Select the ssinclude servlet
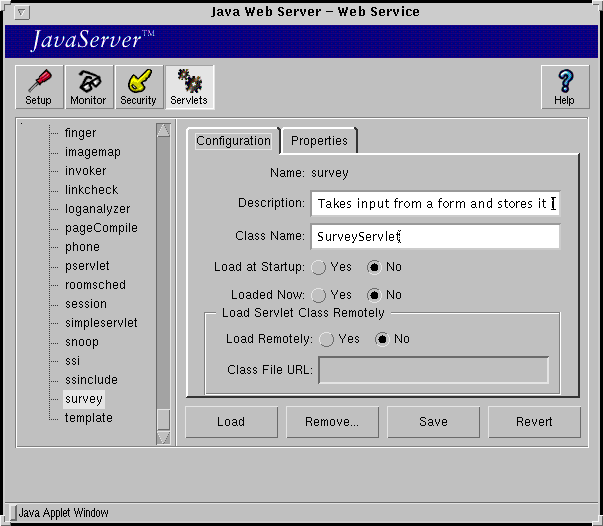 91,380
